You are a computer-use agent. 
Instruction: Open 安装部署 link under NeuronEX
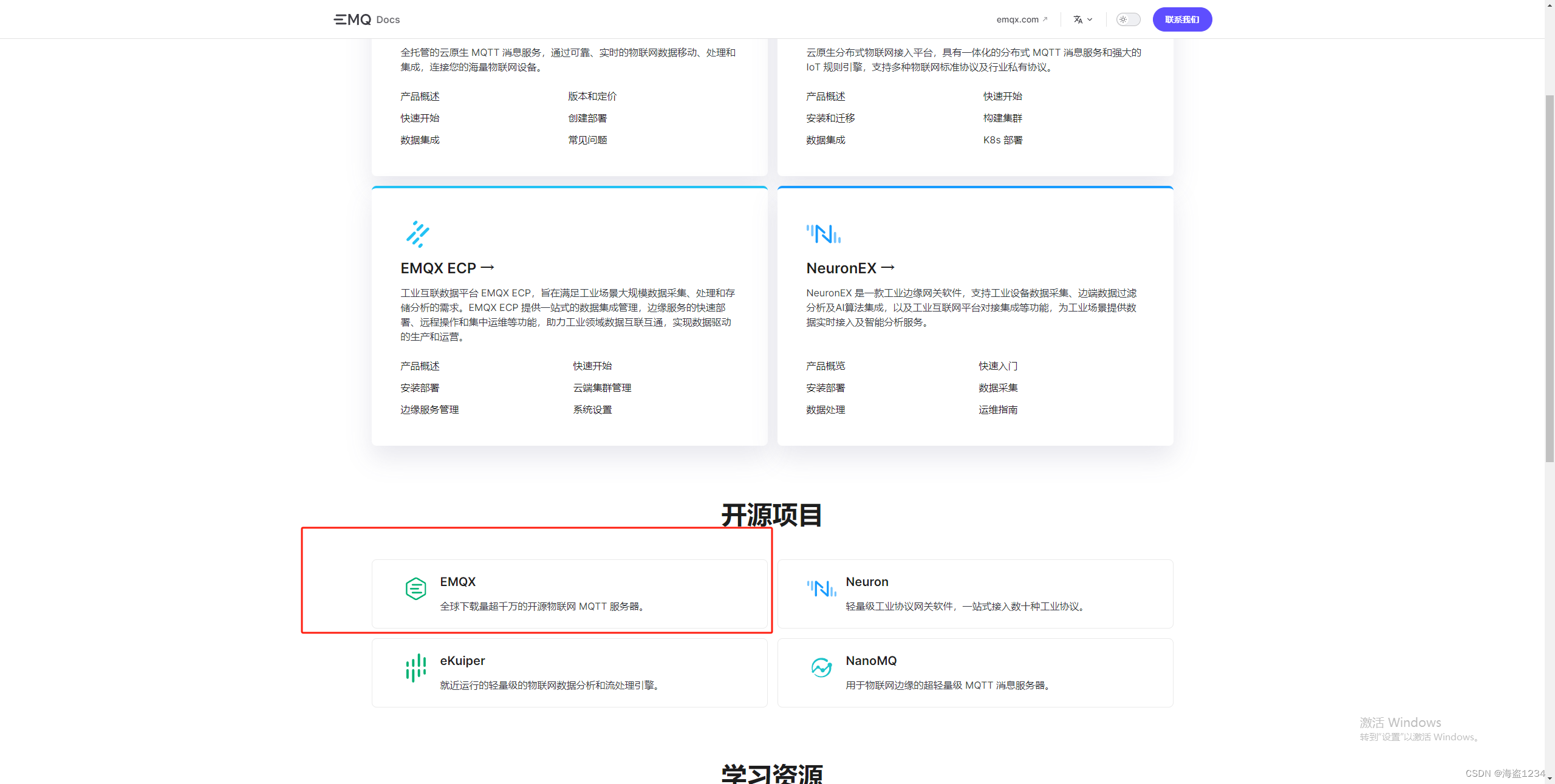coord(825,388)
